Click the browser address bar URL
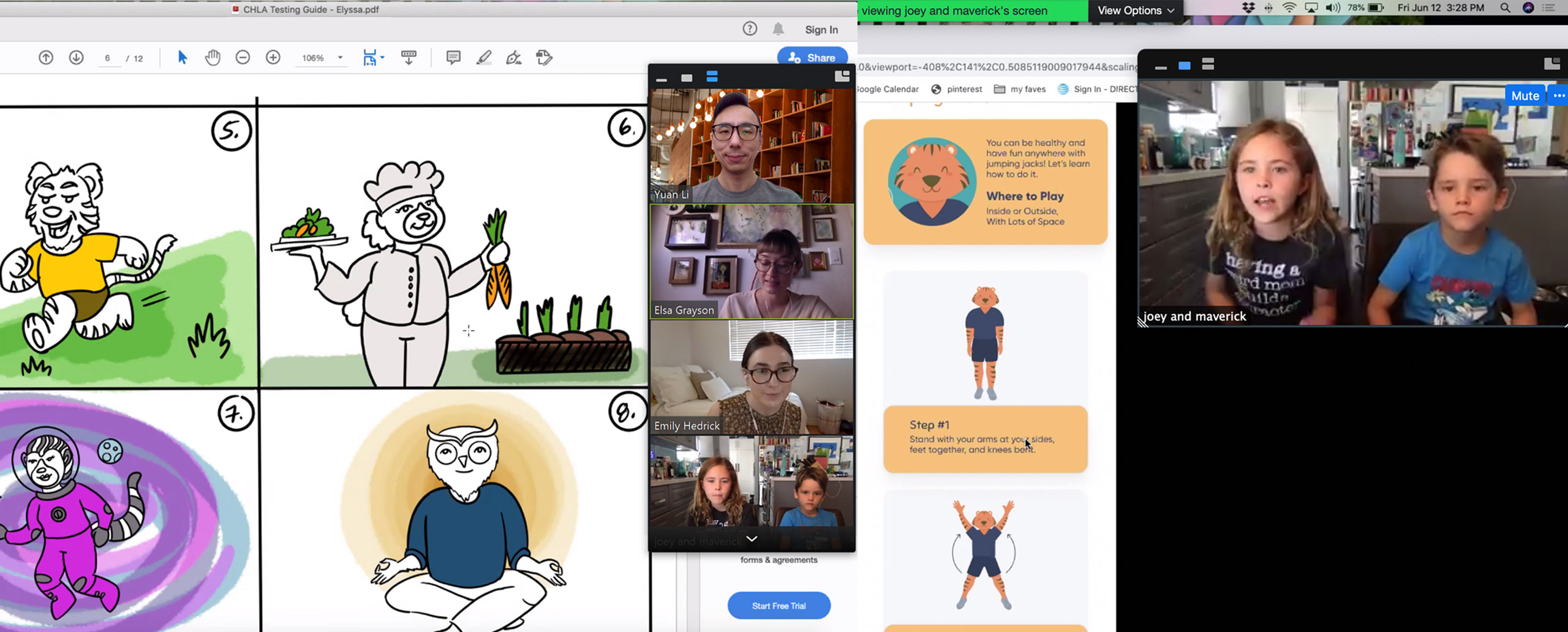Image resolution: width=1568 pixels, height=632 pixels. coord(997,67)
